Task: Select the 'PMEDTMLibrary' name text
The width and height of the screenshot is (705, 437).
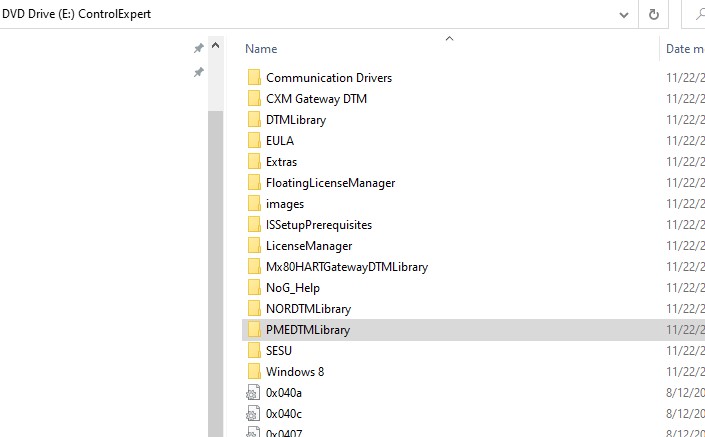Action: [x=308, y=330]
